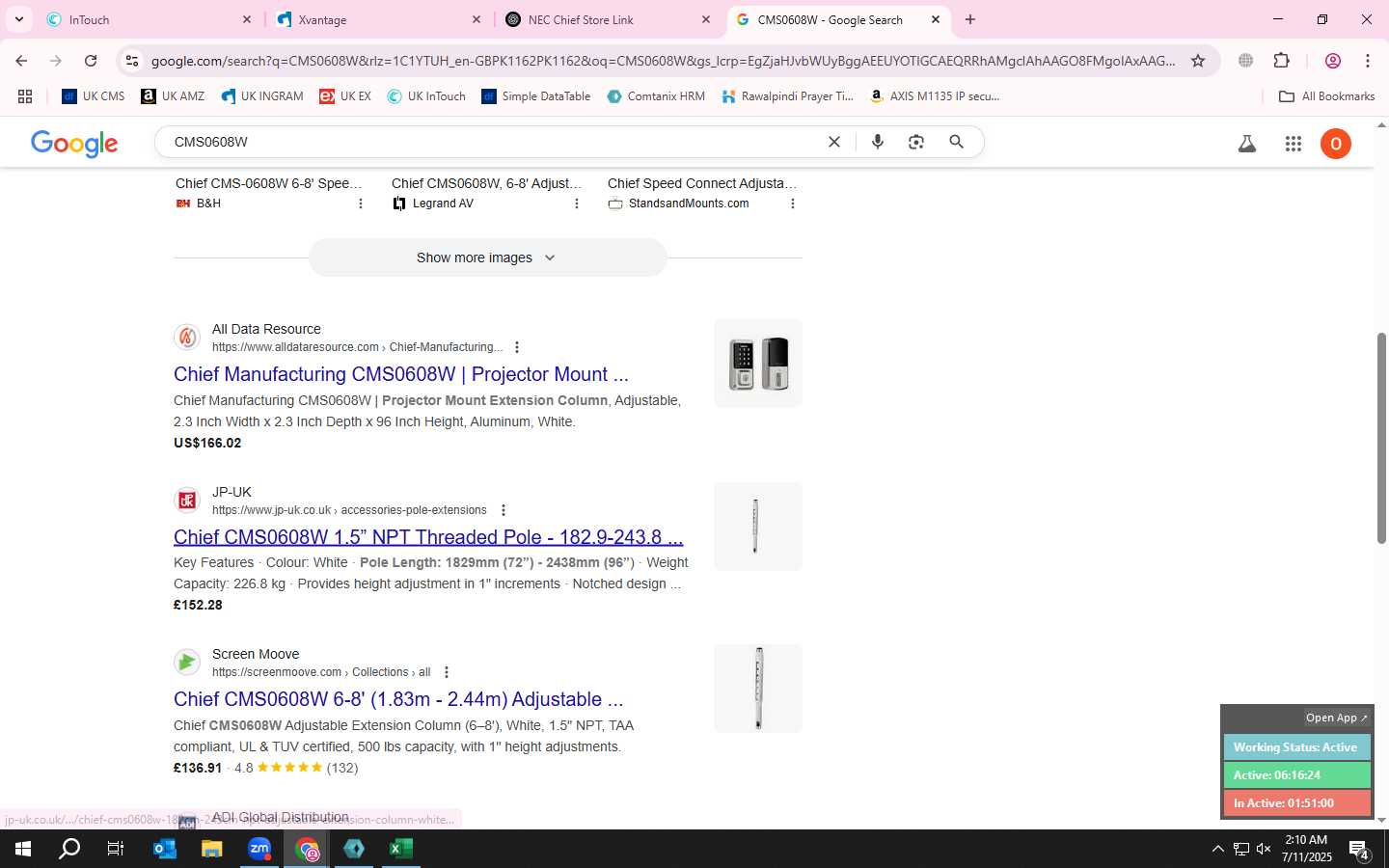Open more options for B&H image result

tap(361, 203)
